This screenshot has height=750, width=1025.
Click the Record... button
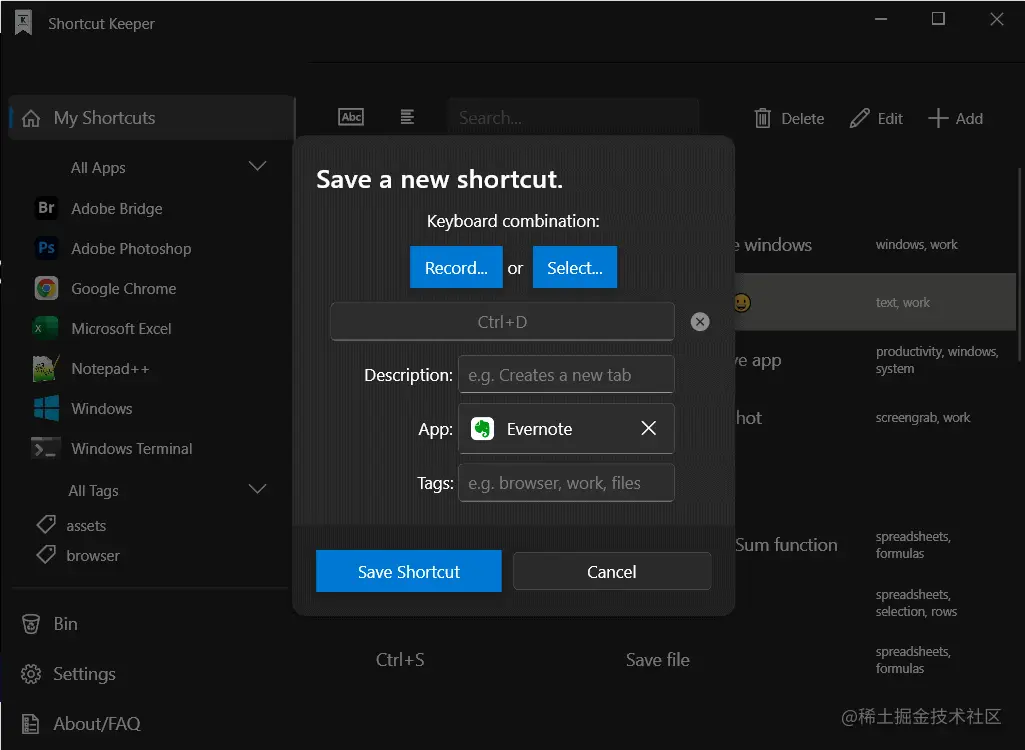[x=456, y=267]
